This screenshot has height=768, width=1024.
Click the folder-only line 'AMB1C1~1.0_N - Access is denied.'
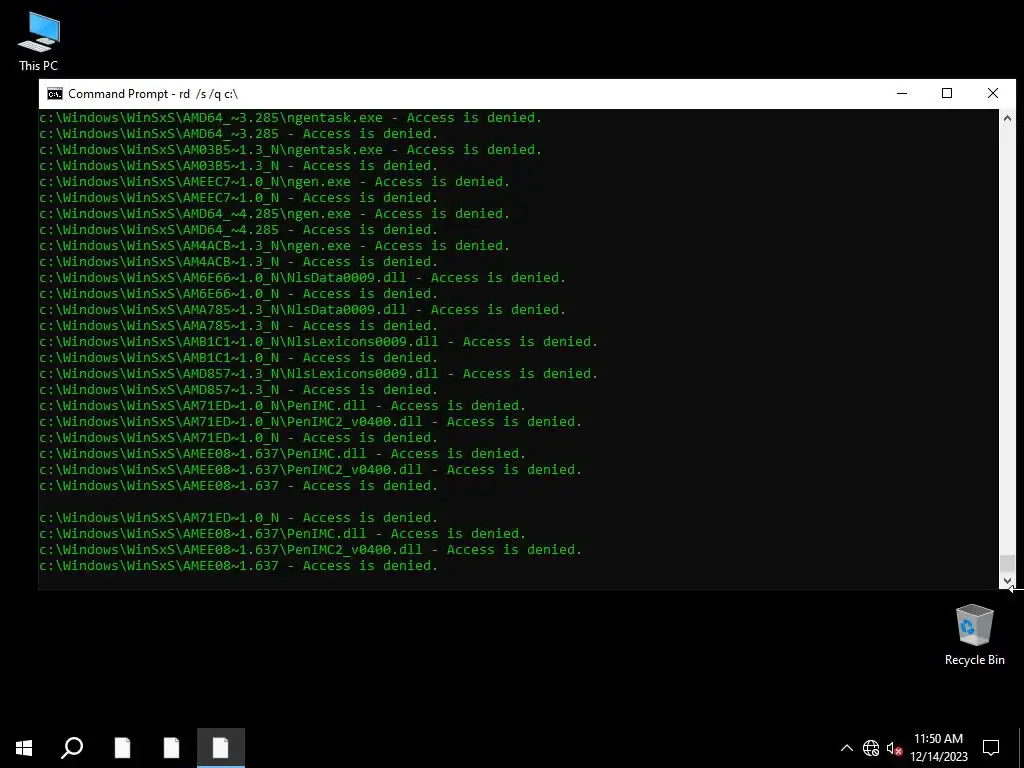coord(238,357)
